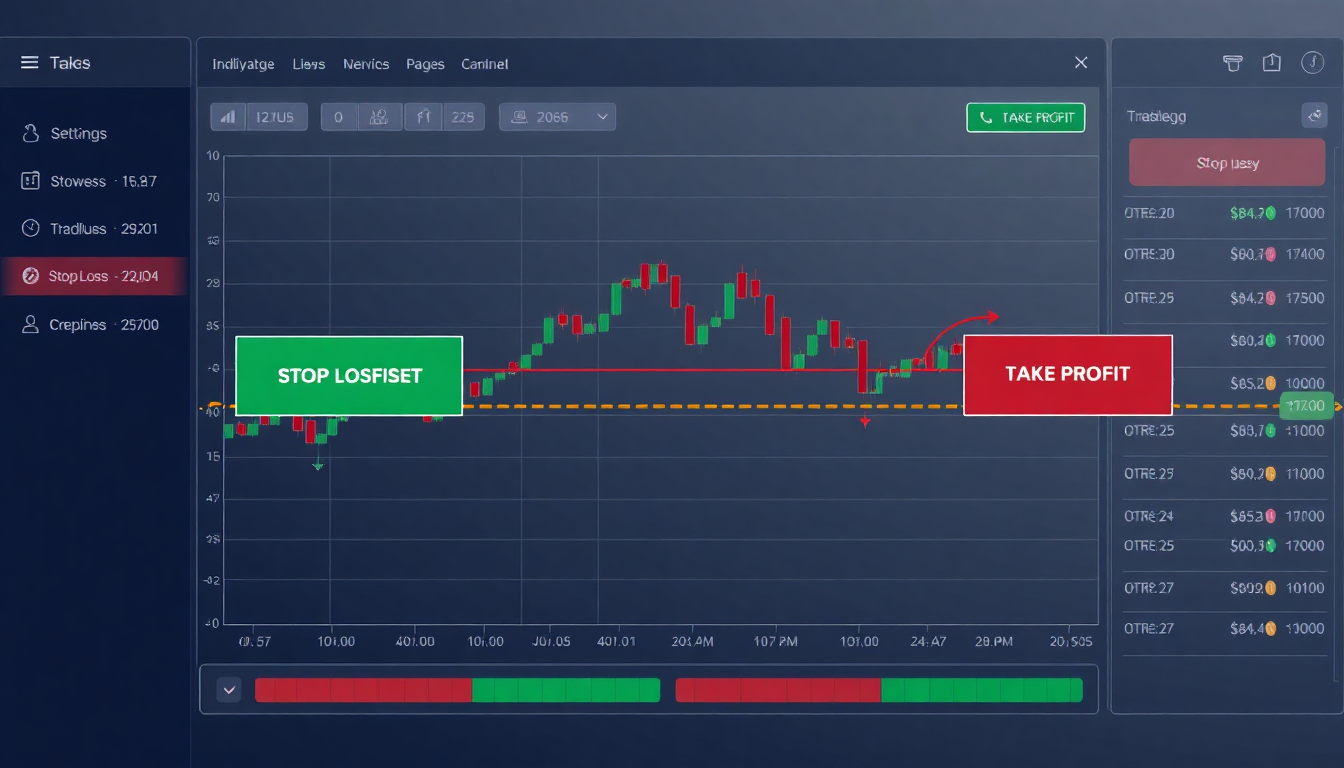Select the OTRE:20 row label

pyautogui.click(x=1149, y=213)
